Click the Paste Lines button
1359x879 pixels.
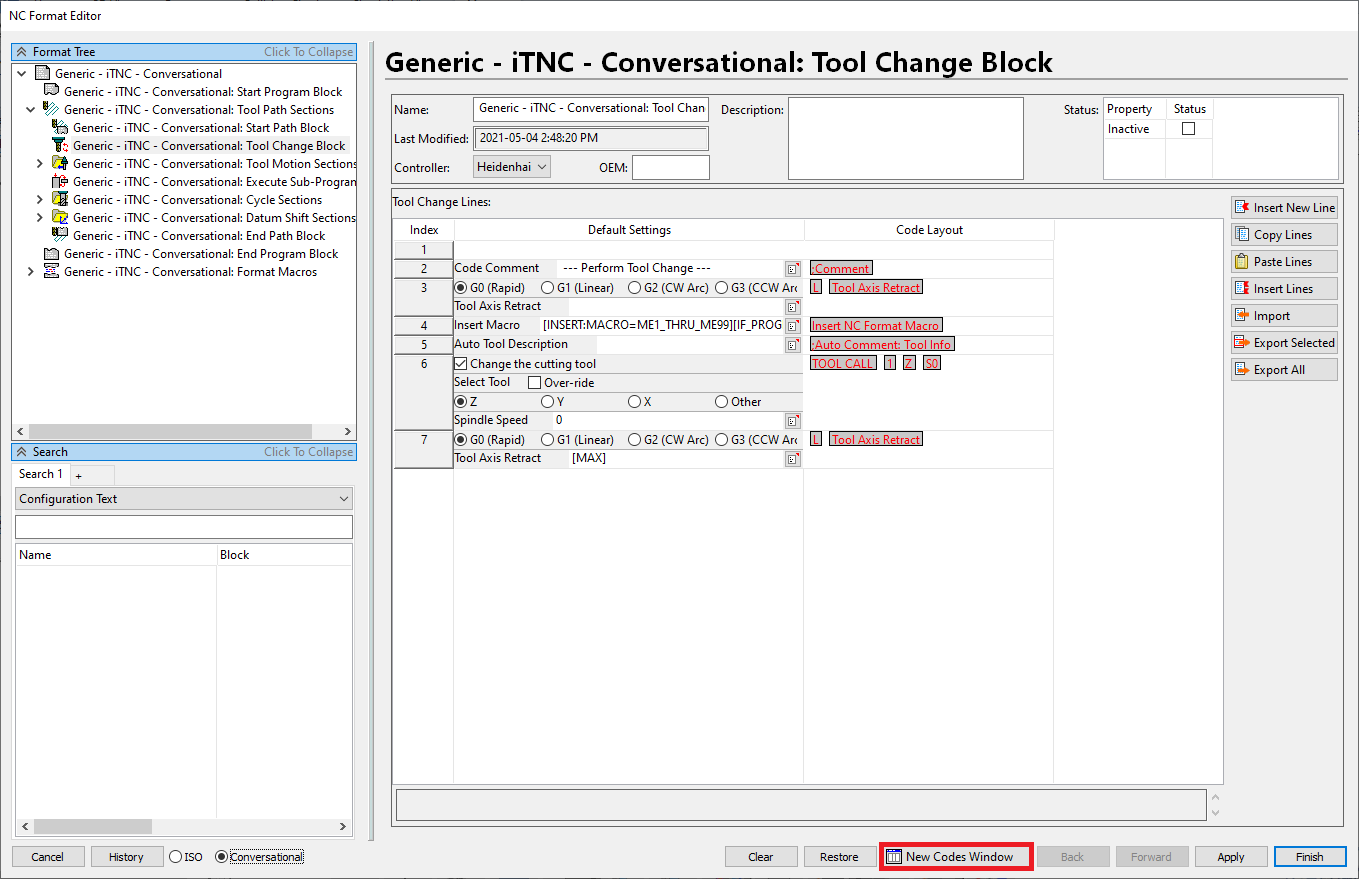tap(1284, 261)
